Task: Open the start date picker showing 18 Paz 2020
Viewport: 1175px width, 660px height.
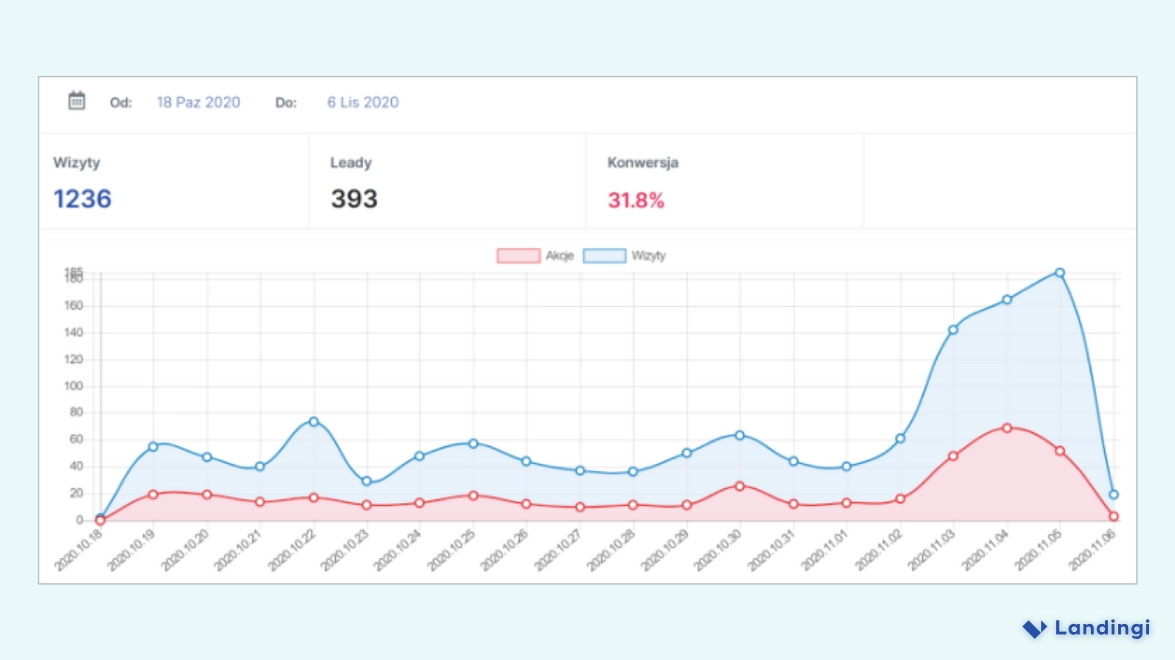Action: pyautogui.click(x=198, y=101)
